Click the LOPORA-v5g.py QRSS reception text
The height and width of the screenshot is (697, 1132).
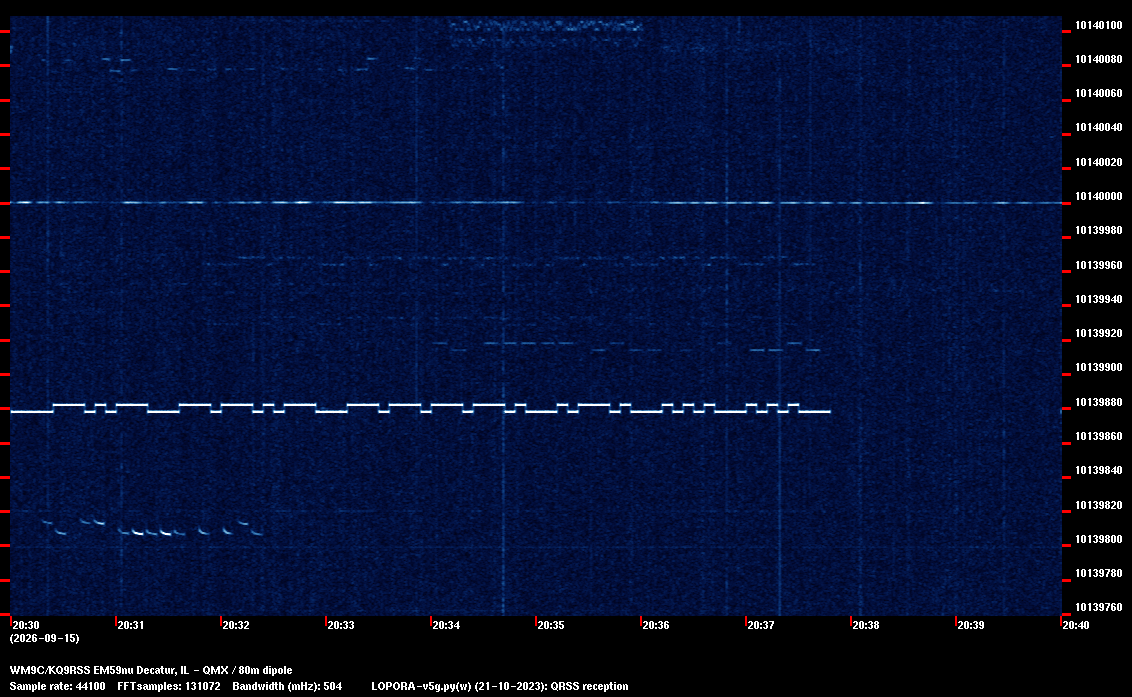tap(500, 686)
